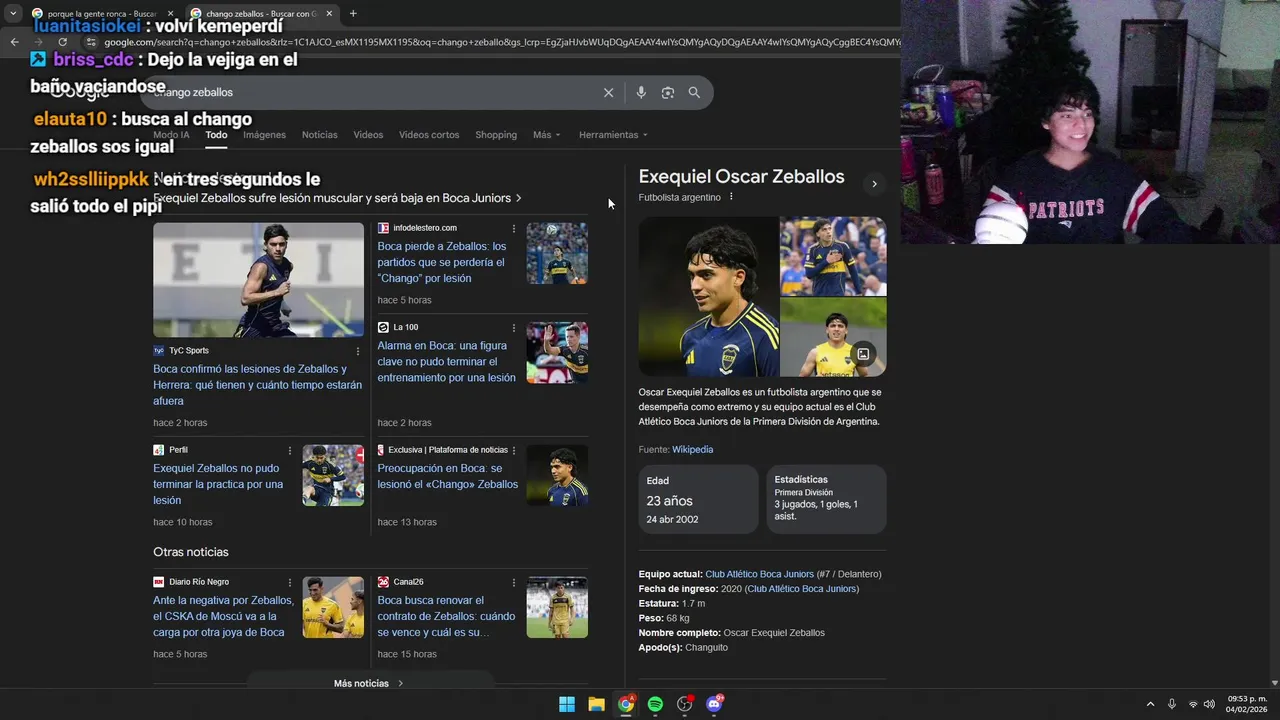Open the Edad 23 años card
1280x720 pixels.
point(698,499)
